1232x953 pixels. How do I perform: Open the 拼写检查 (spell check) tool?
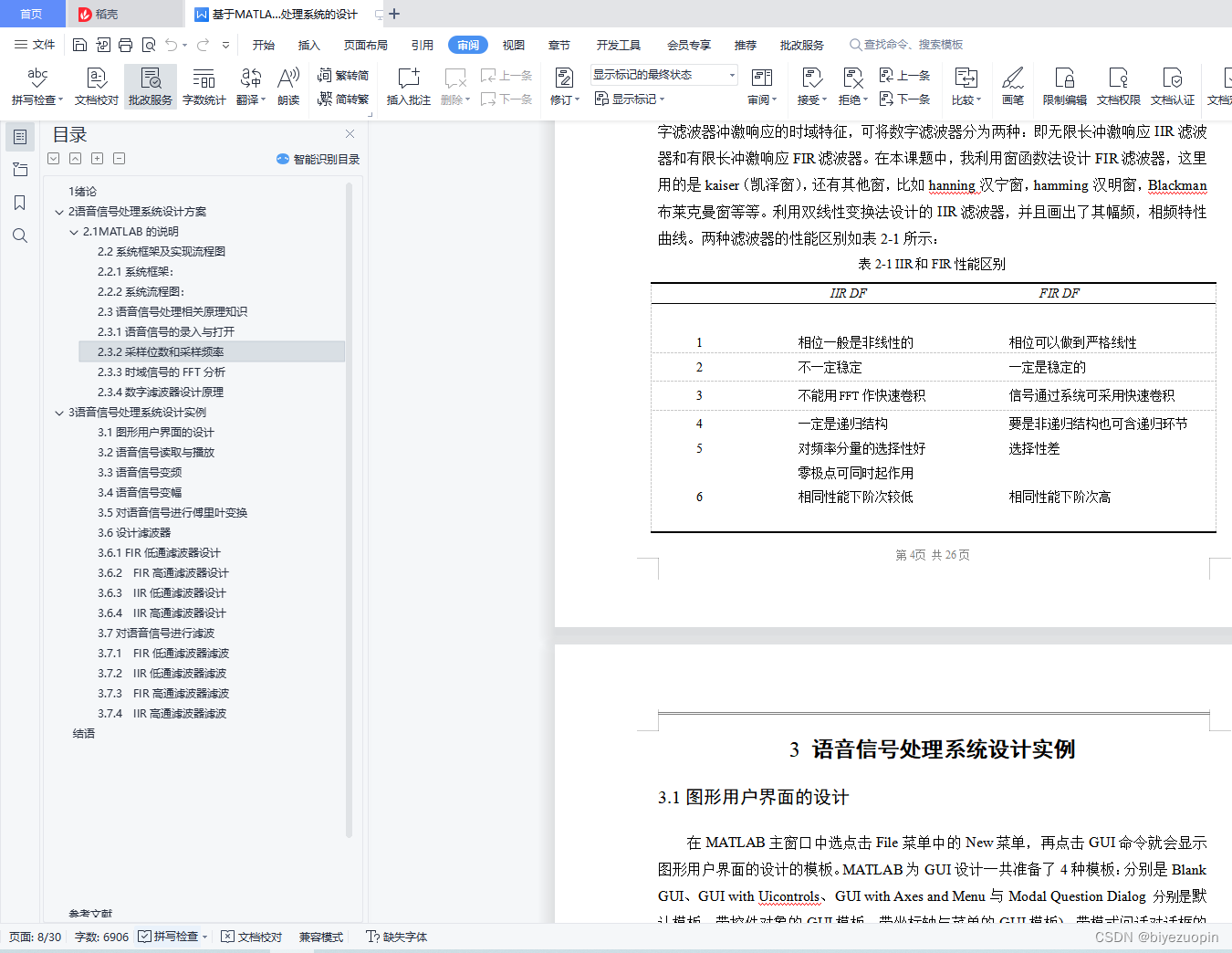point(36,86)
